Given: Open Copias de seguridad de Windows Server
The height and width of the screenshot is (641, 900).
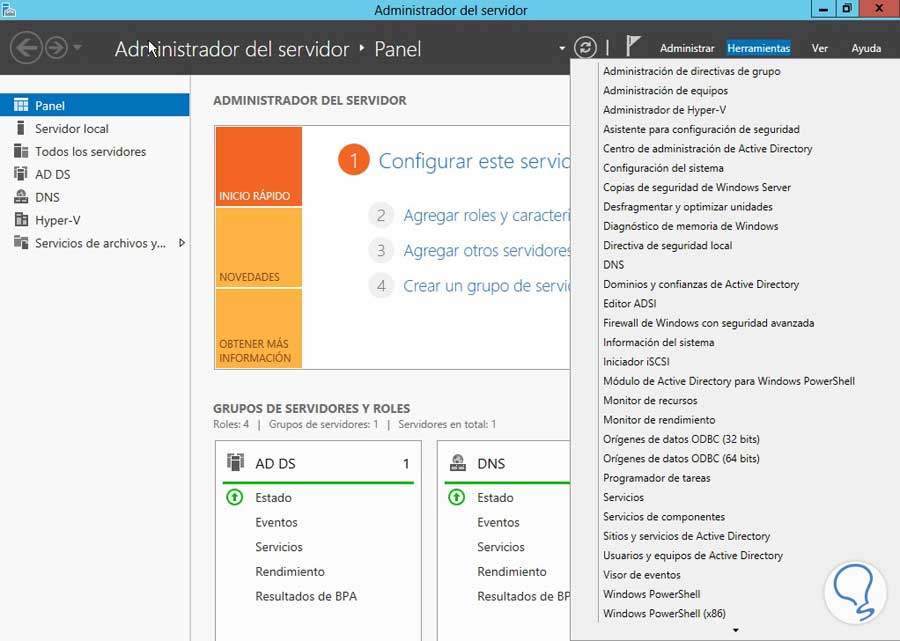Looking at the screenshot, I should click(697, 187).
